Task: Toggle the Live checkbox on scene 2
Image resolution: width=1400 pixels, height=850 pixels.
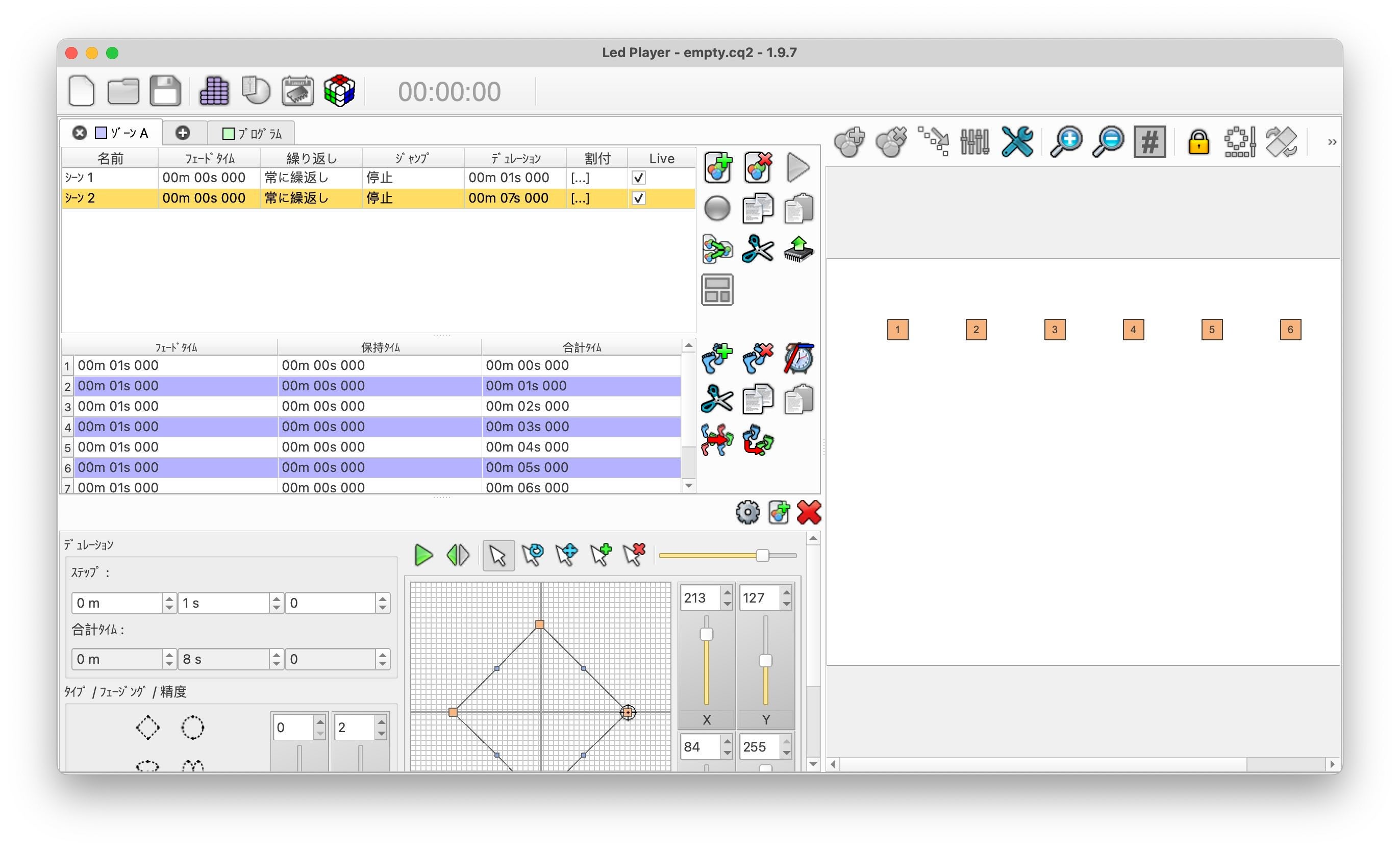Action: pyautogui.click(x=639, y=198)
